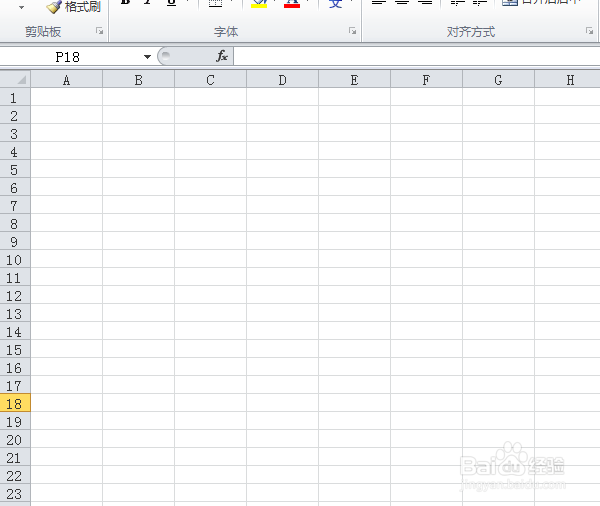Select column A header
The height and width of the screenshot is (506, 600).
coord(67,80)
